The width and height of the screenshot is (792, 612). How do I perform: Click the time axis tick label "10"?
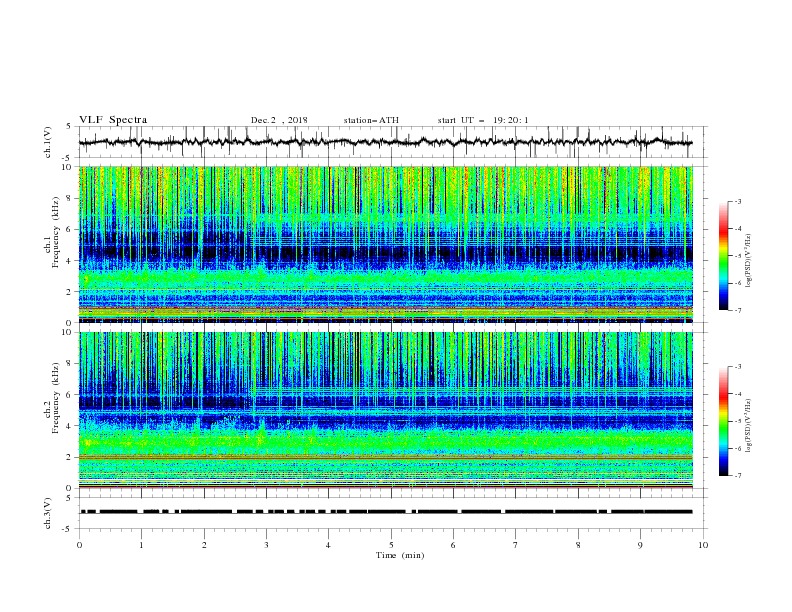tap(703, 545)
